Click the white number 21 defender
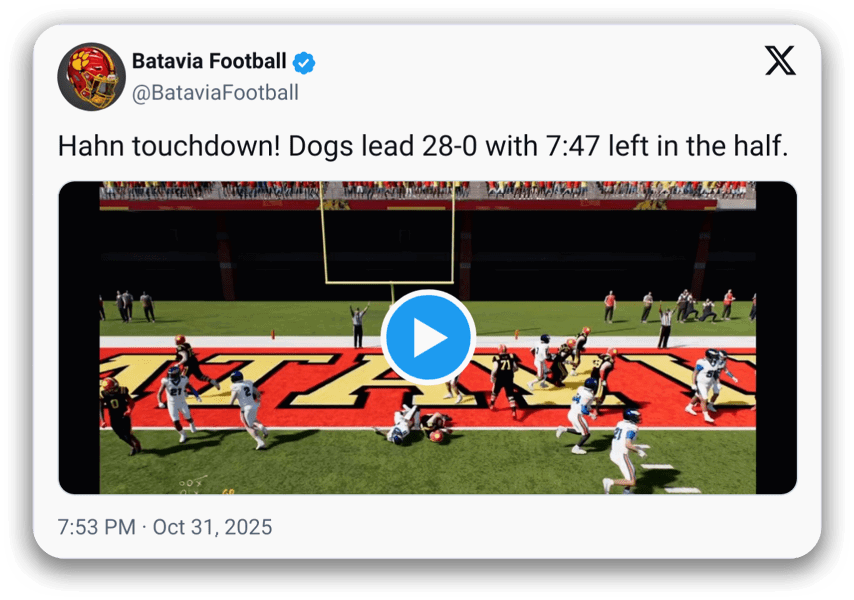Image resolution: width=854 pixels, height=600 pixels. (x=177, y=398)
